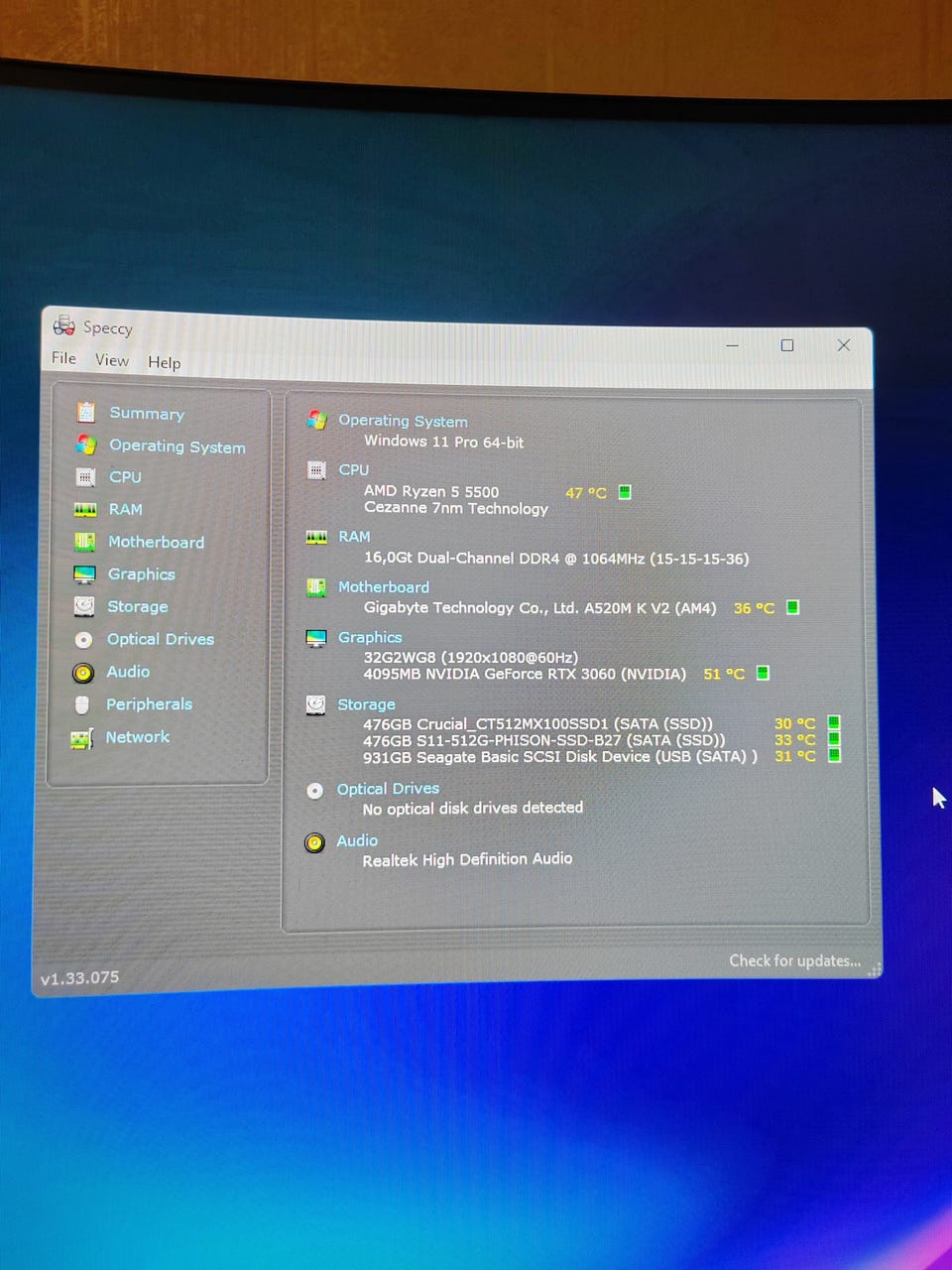Open CPU heading link in summary
This screenshot has height=1270, width=952.
[353, 469]
